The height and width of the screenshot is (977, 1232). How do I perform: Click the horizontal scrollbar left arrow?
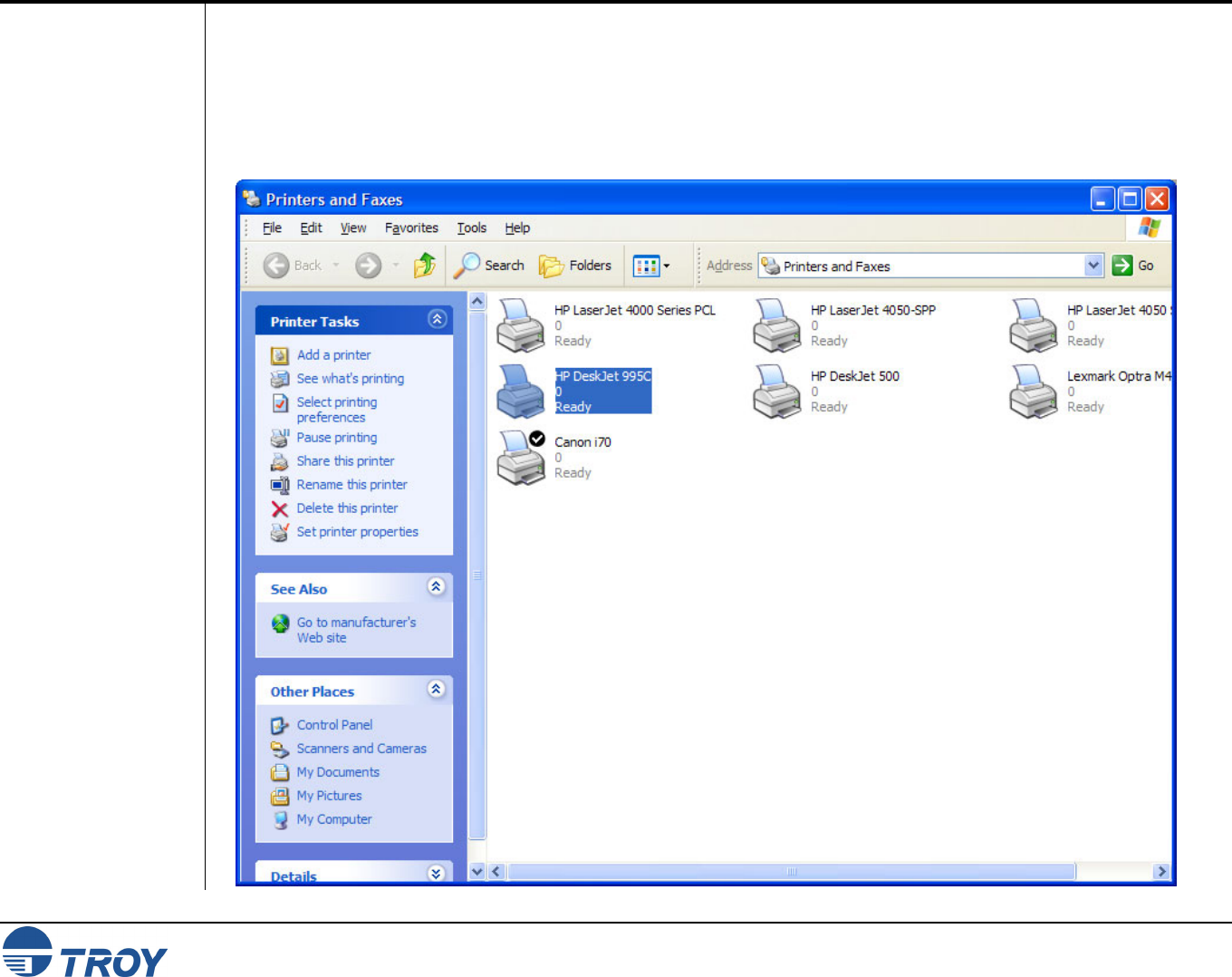[496, 872]
